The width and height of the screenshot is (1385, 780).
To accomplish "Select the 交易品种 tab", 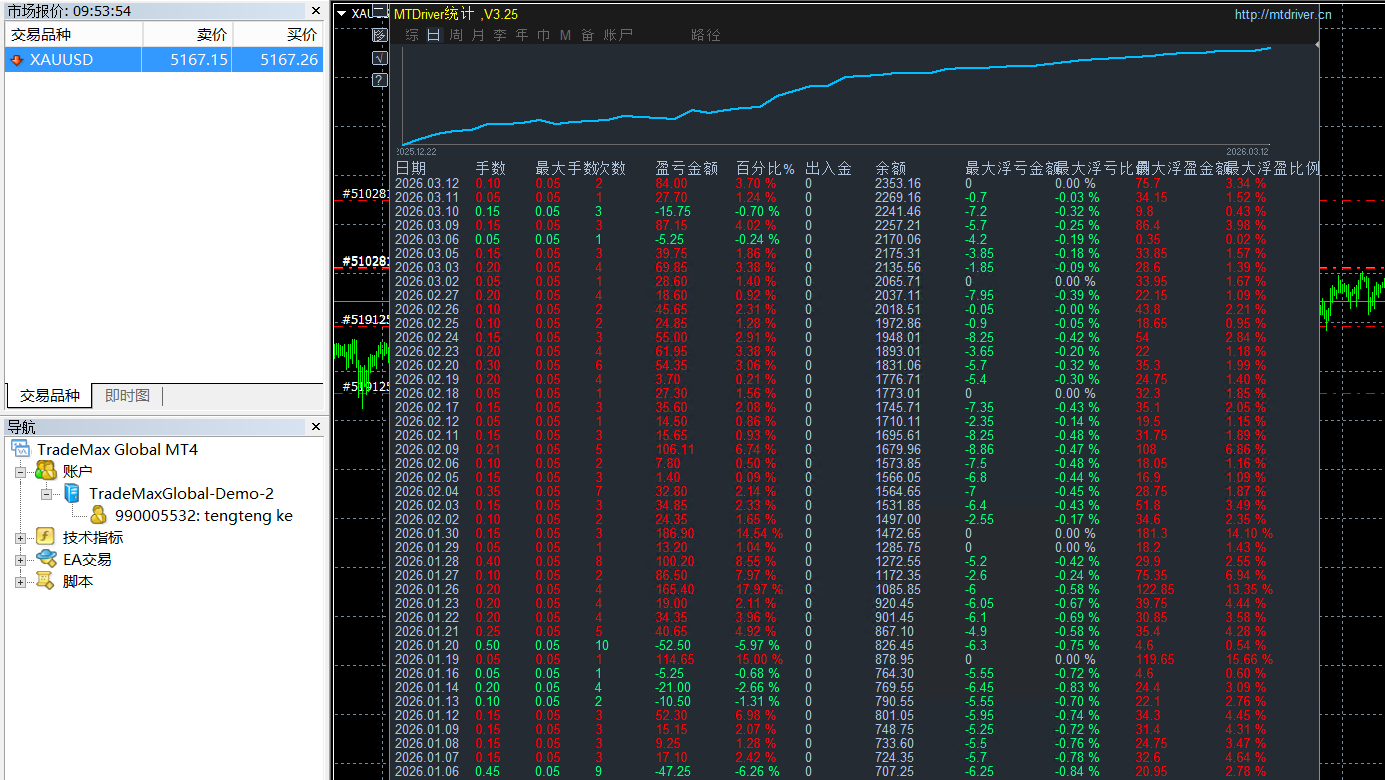I will tap(48, 395).
